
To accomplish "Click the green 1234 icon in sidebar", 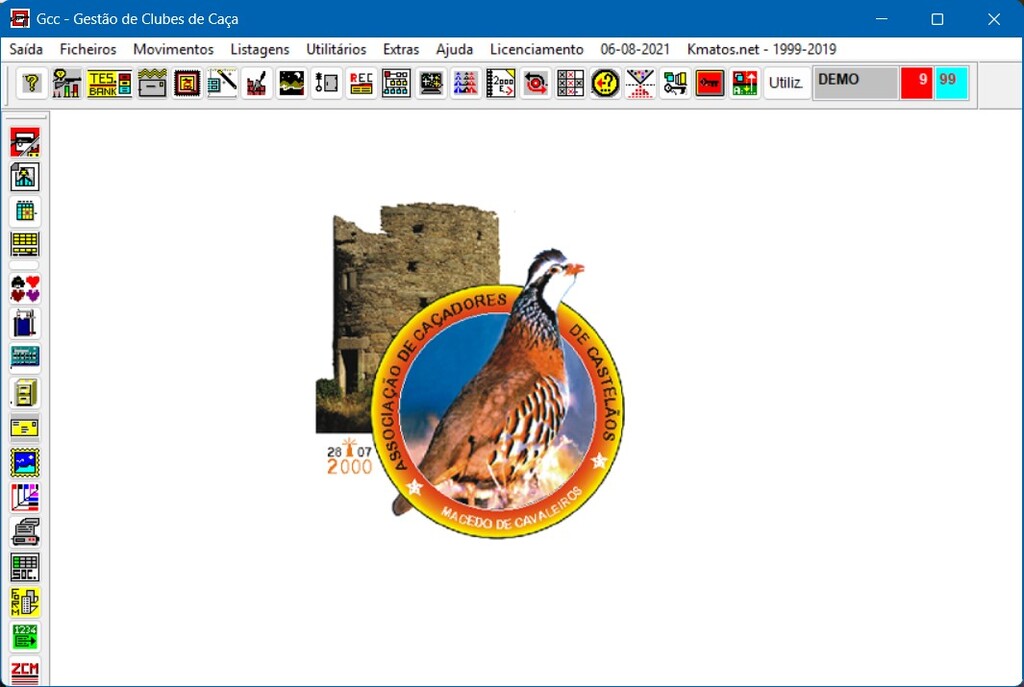I will (25, 636).
